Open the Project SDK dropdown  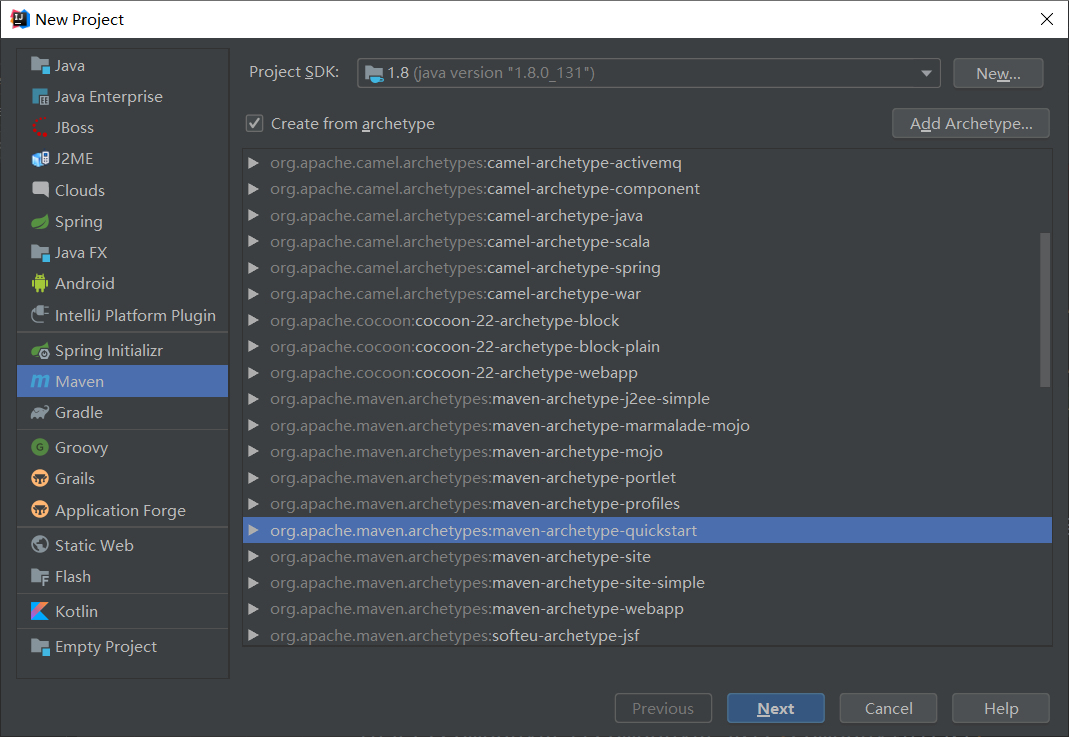tap(925, 72)
